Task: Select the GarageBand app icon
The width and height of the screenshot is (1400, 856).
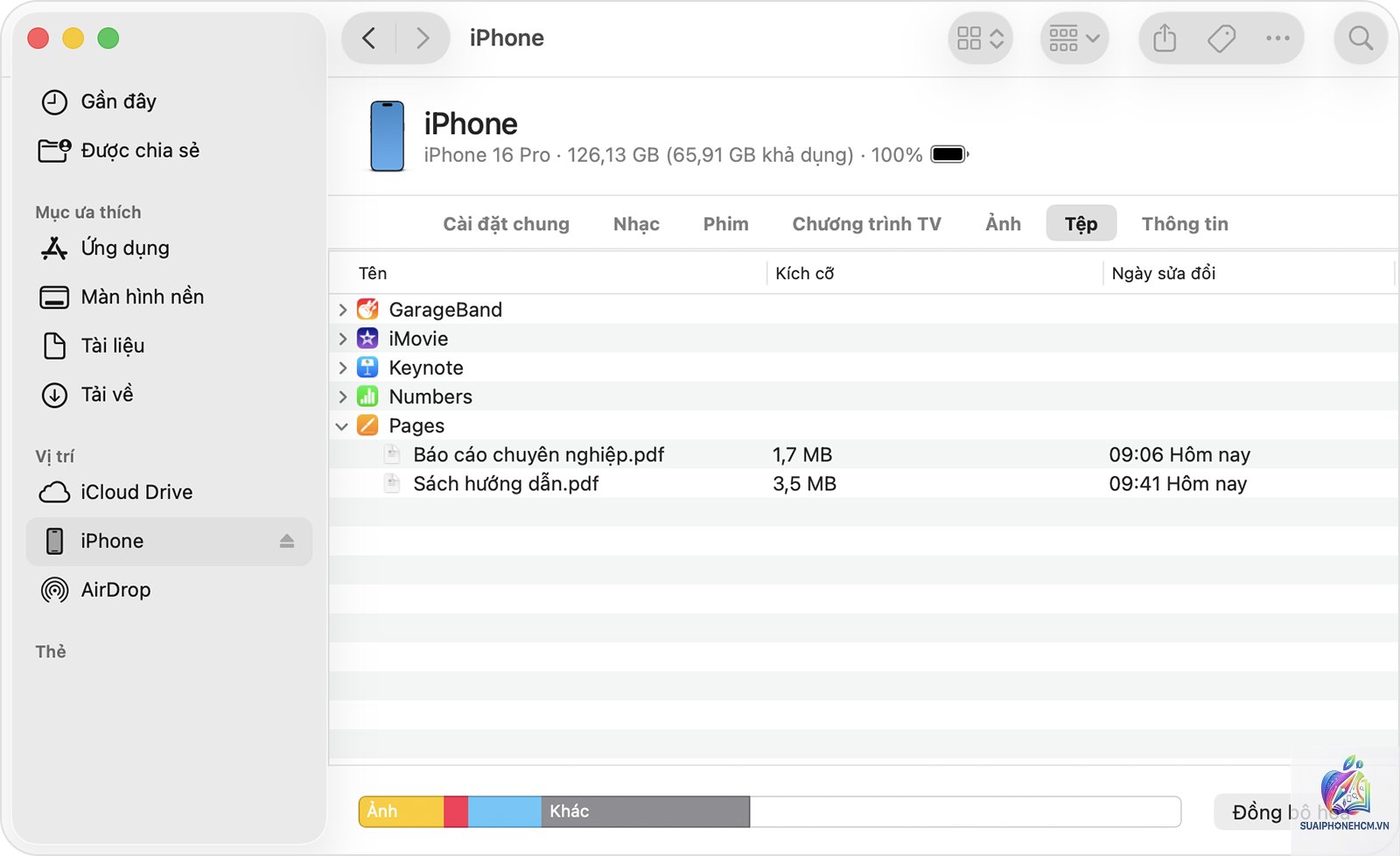Action: pos(368,310)
